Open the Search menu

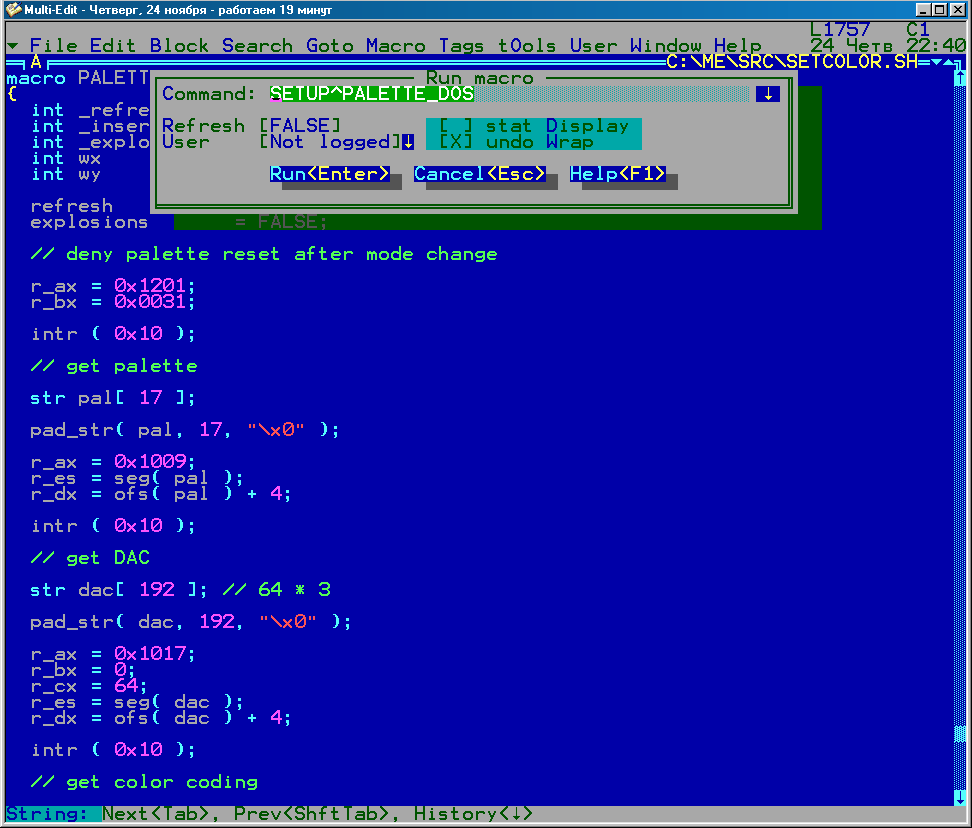click(x=257, y=46)
